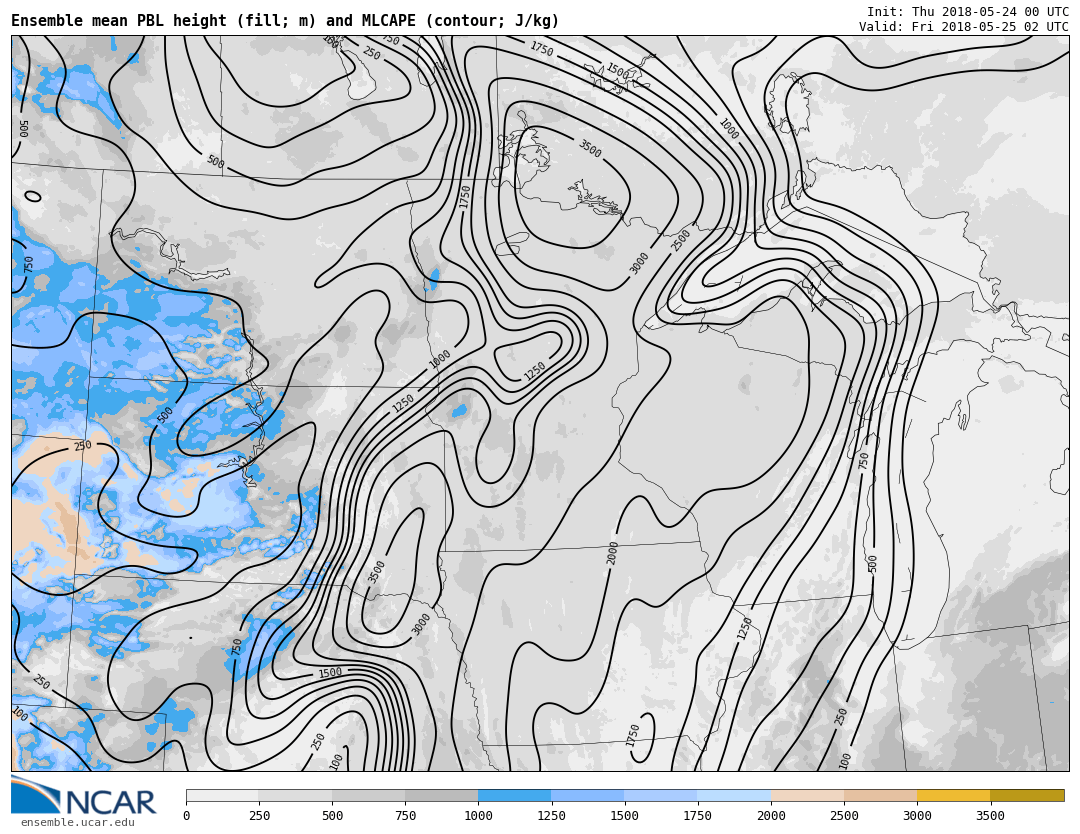Image resolution: width=1080 pixels, height=834 pixels.
Task: Click the 2500 contour label on the map
Action: [681, 240]
